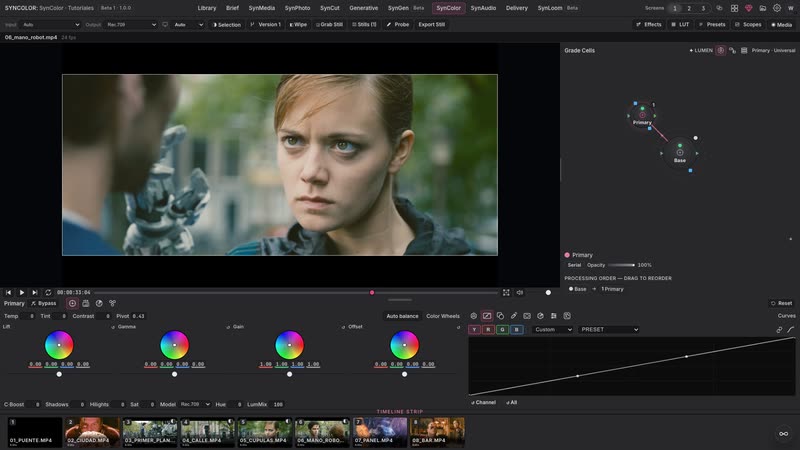Open the bars panel icon beside wheels icon
This screenshot has width=800, height=450.
86,303
